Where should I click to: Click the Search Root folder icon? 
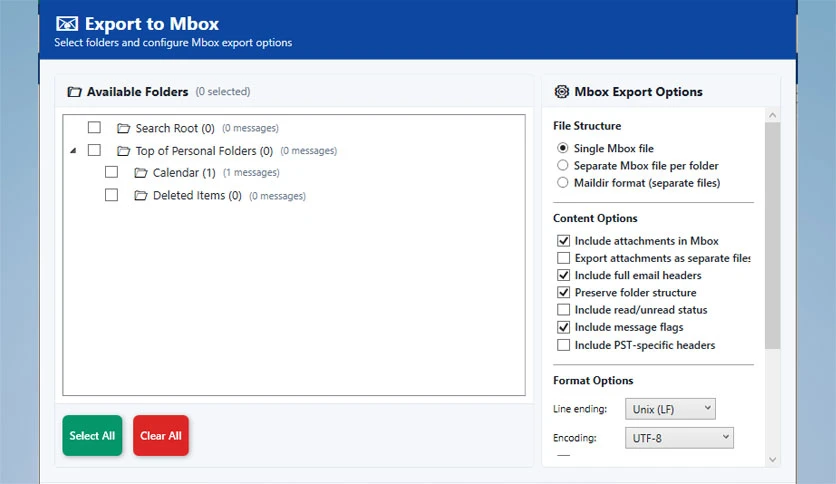pyautogui.click(x=124, y=128)
